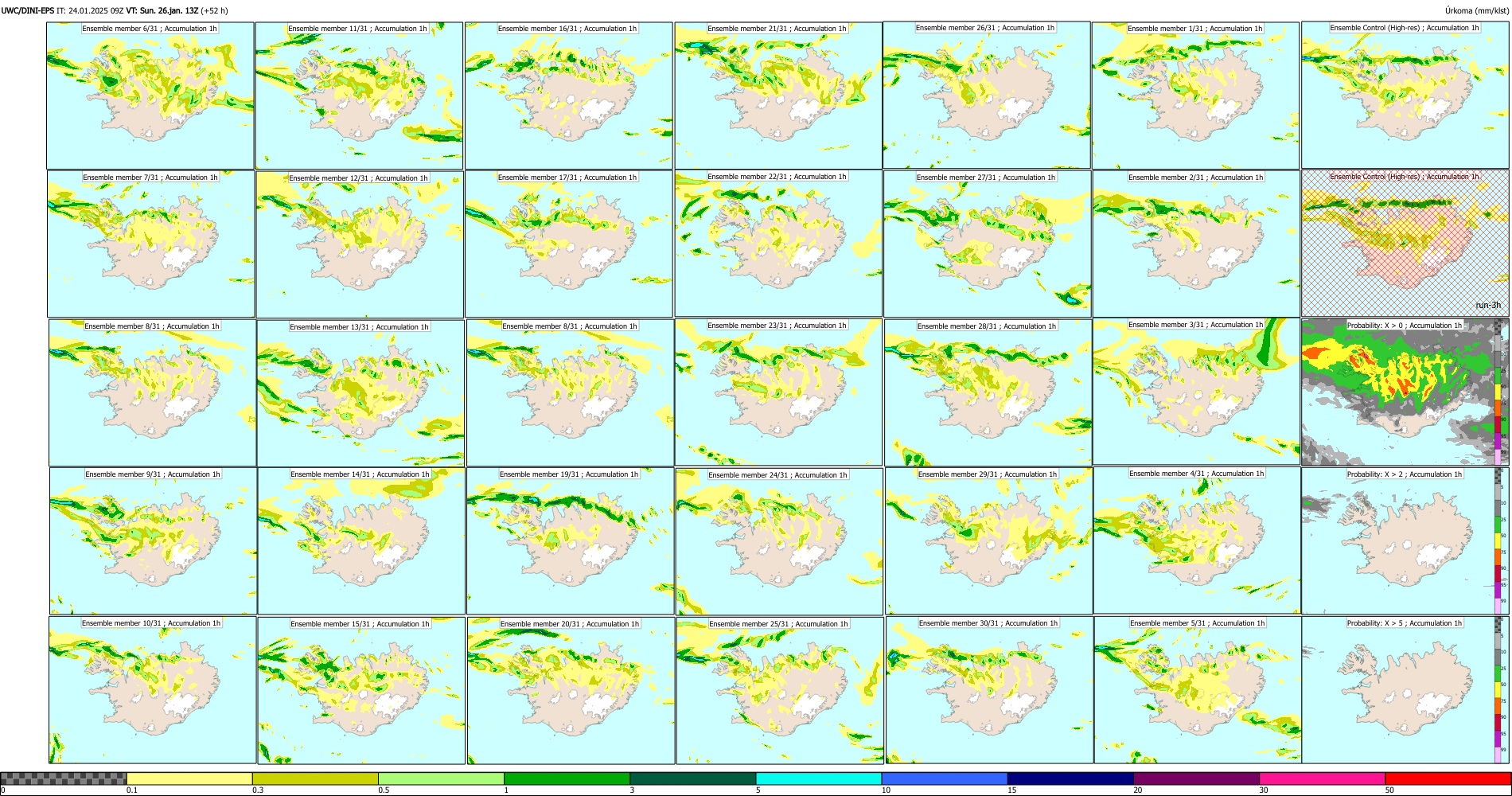This screenshot has height=796, width=1512.
Task: Click the Ensemble member 14/31 map
Action: pyautogui.click(x=361, y=541)
